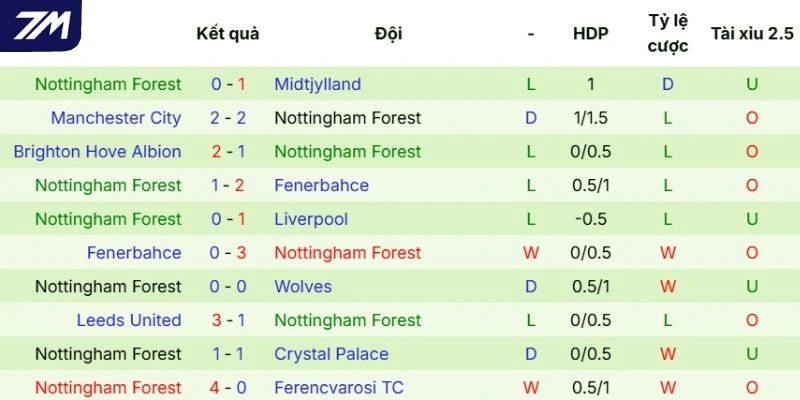
Task: Select the HDP column header
Action: tap(590, 33)
